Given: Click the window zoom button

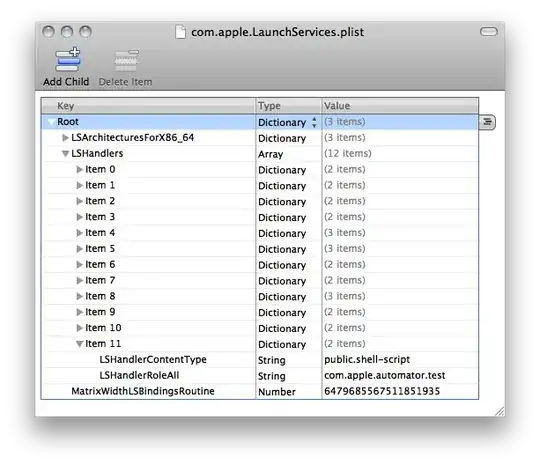Looking at the screenshot, I should pyautogui.click(x=85, y=32).
